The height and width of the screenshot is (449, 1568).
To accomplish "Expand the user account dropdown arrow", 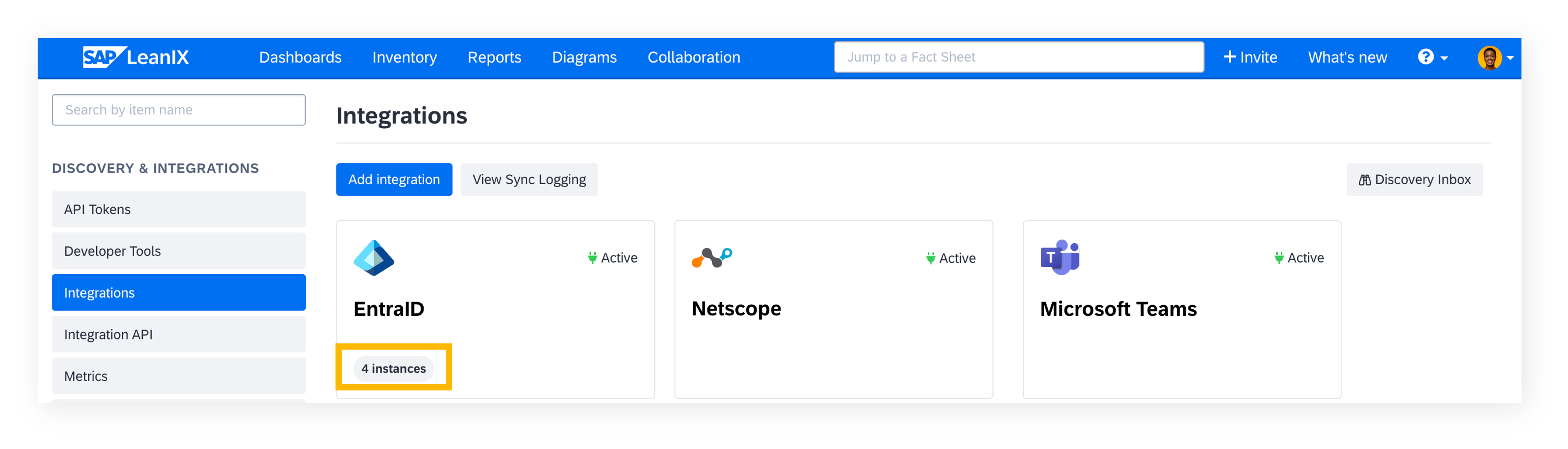I will [1510, 59].
